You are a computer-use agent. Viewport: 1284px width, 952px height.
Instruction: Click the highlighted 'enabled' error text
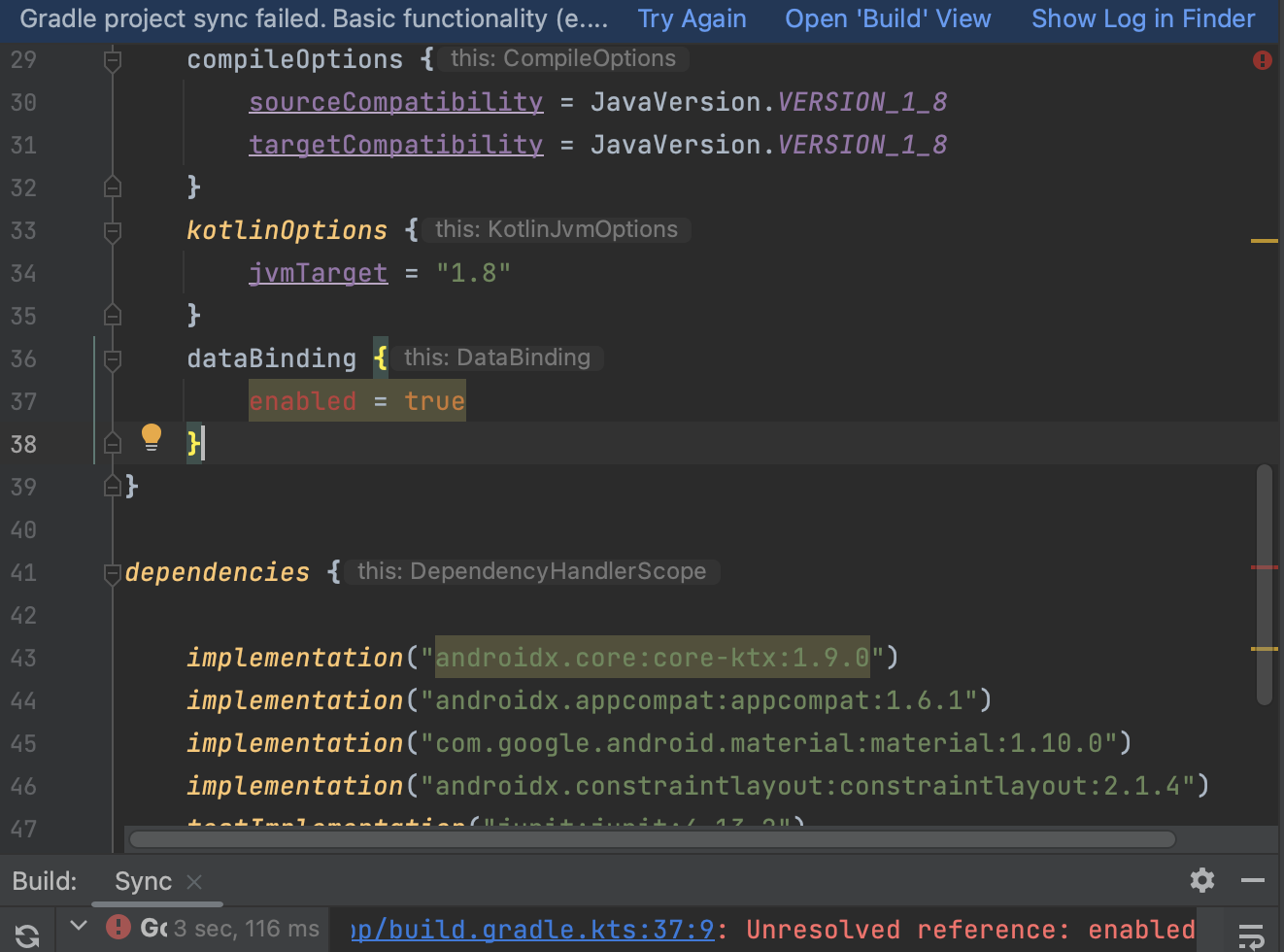pyautogui.click(x=303, y=401)
